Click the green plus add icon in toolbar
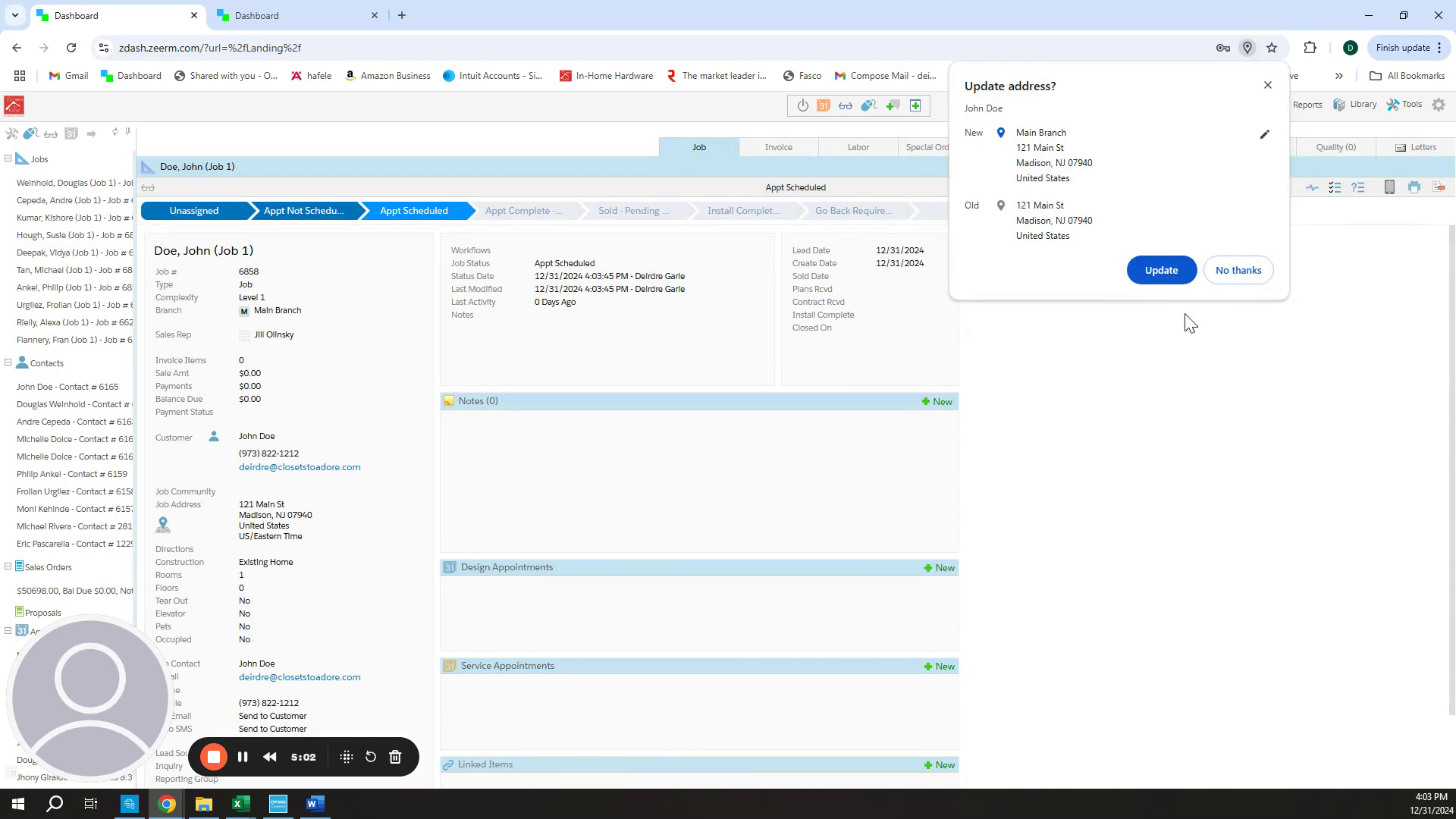Screen dimensions: 1456x819 tap(915, 105)
